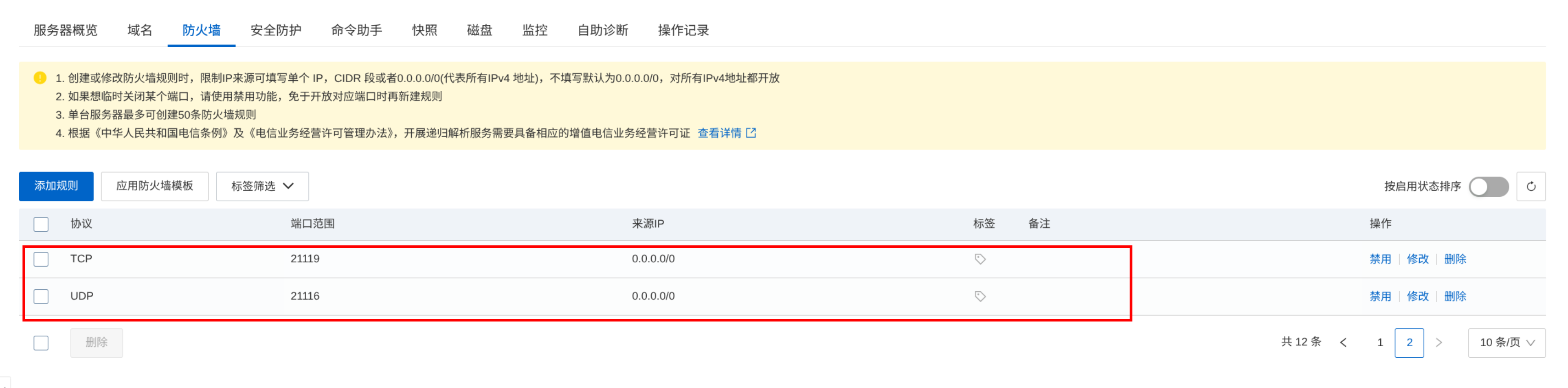Check the UDP 21116 rule checkbox

(41, 296)
